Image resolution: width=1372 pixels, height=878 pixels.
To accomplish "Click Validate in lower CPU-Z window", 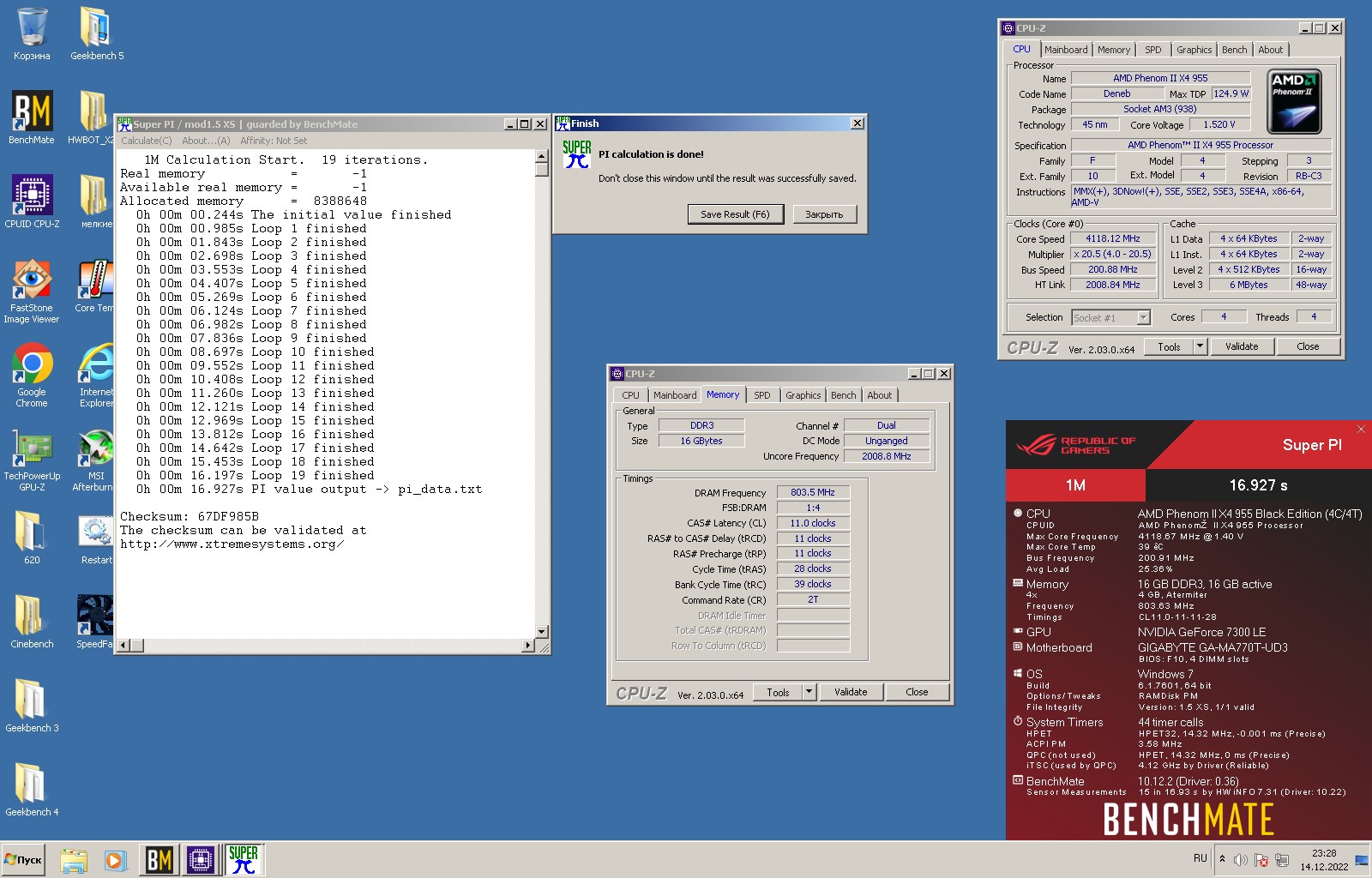I will coord(851,692).
